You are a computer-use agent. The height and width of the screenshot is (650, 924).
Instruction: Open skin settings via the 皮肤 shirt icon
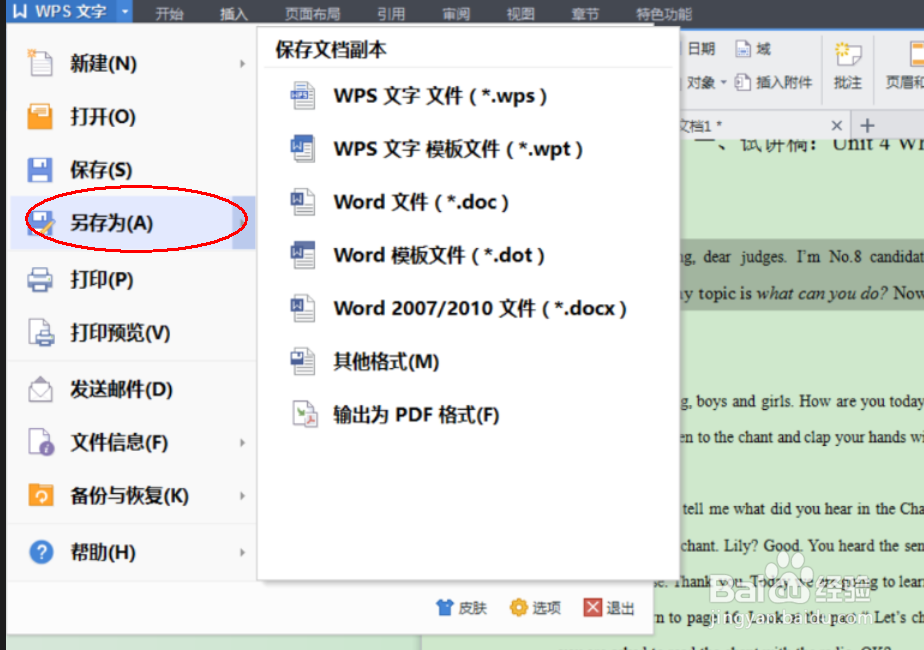[x=443, y=607]
